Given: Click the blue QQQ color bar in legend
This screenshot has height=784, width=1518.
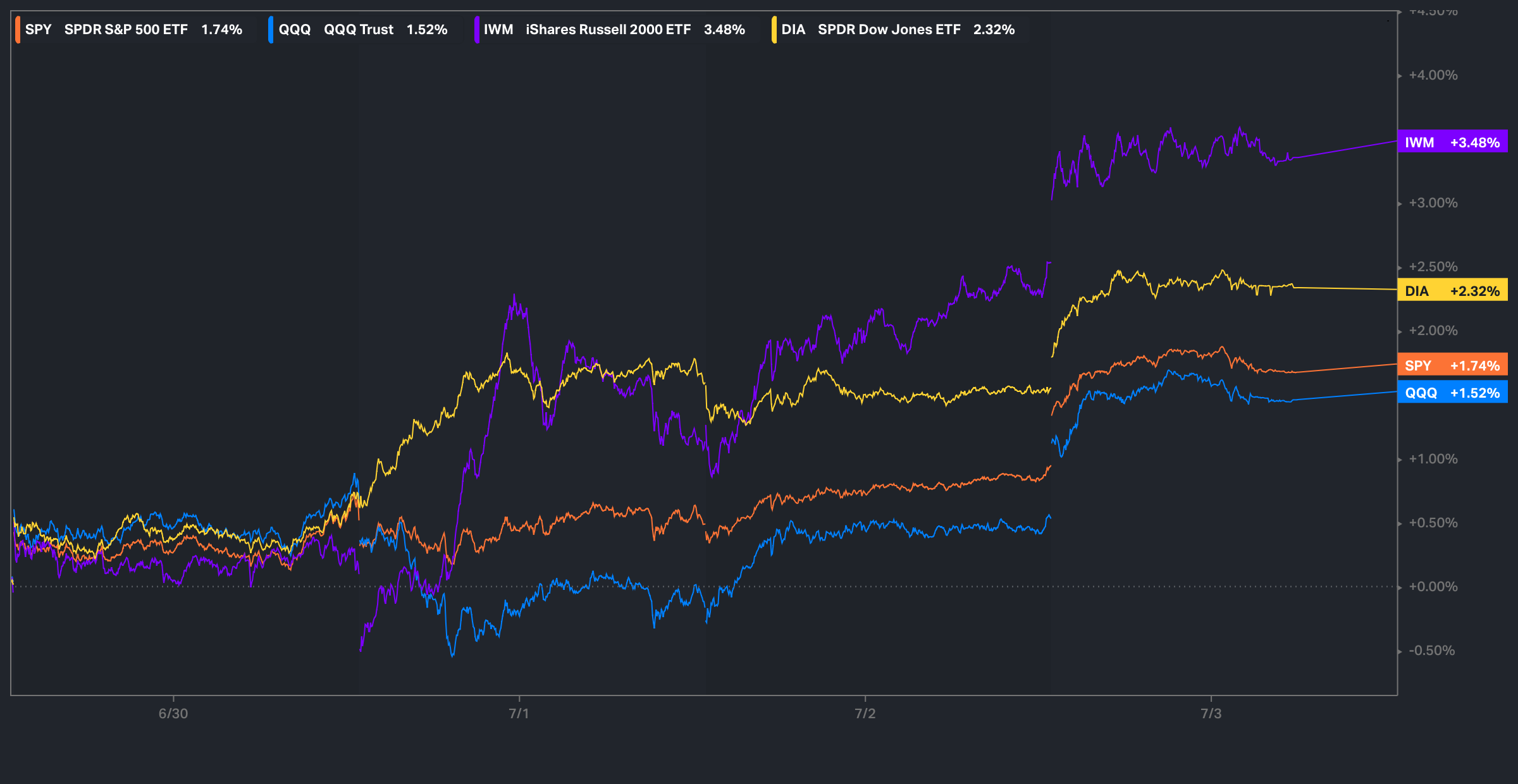Looking at the screenshot, I should [x=271, y=30].
